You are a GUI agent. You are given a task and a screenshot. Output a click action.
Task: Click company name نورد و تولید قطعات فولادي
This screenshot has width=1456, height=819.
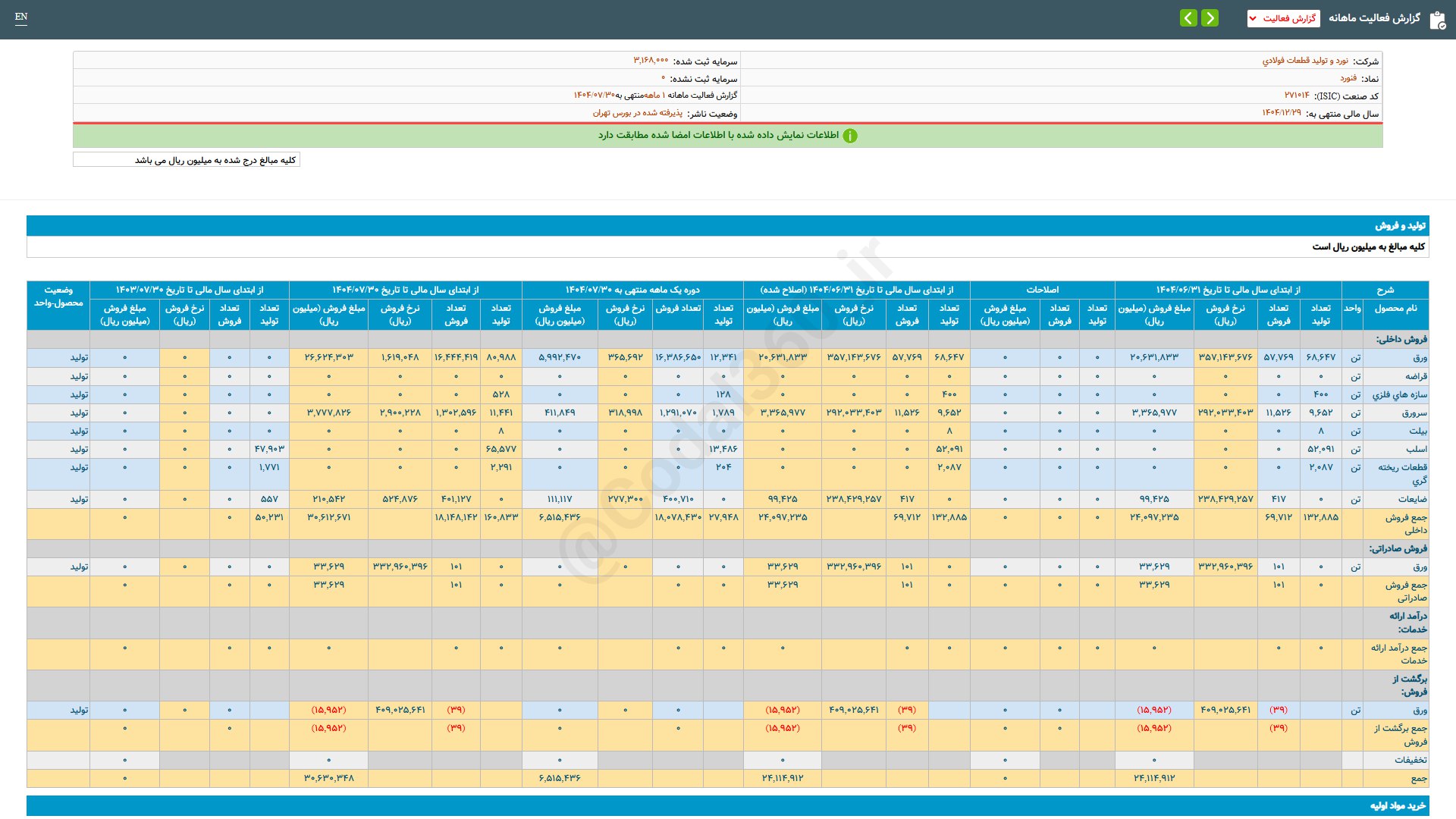(x=1305, y=61)
